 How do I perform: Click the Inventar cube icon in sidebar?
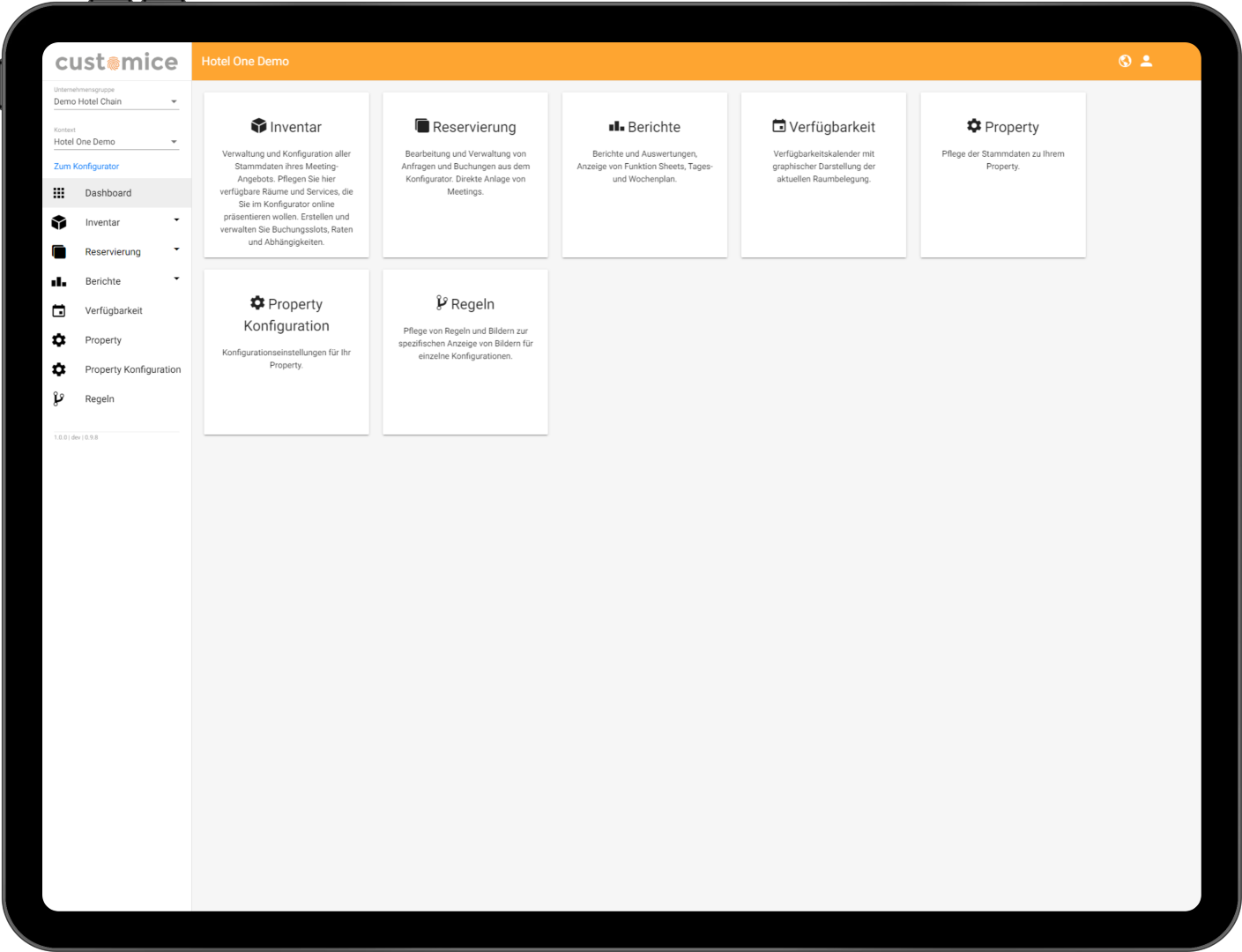click(59, 223)
